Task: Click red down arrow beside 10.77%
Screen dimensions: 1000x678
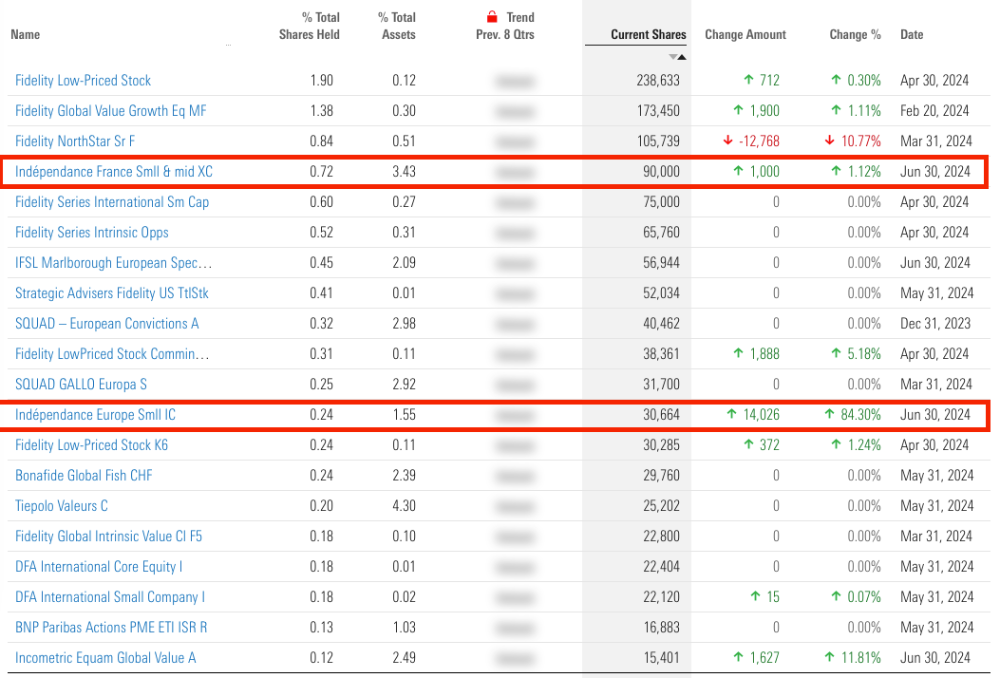Action: (830, 141)
